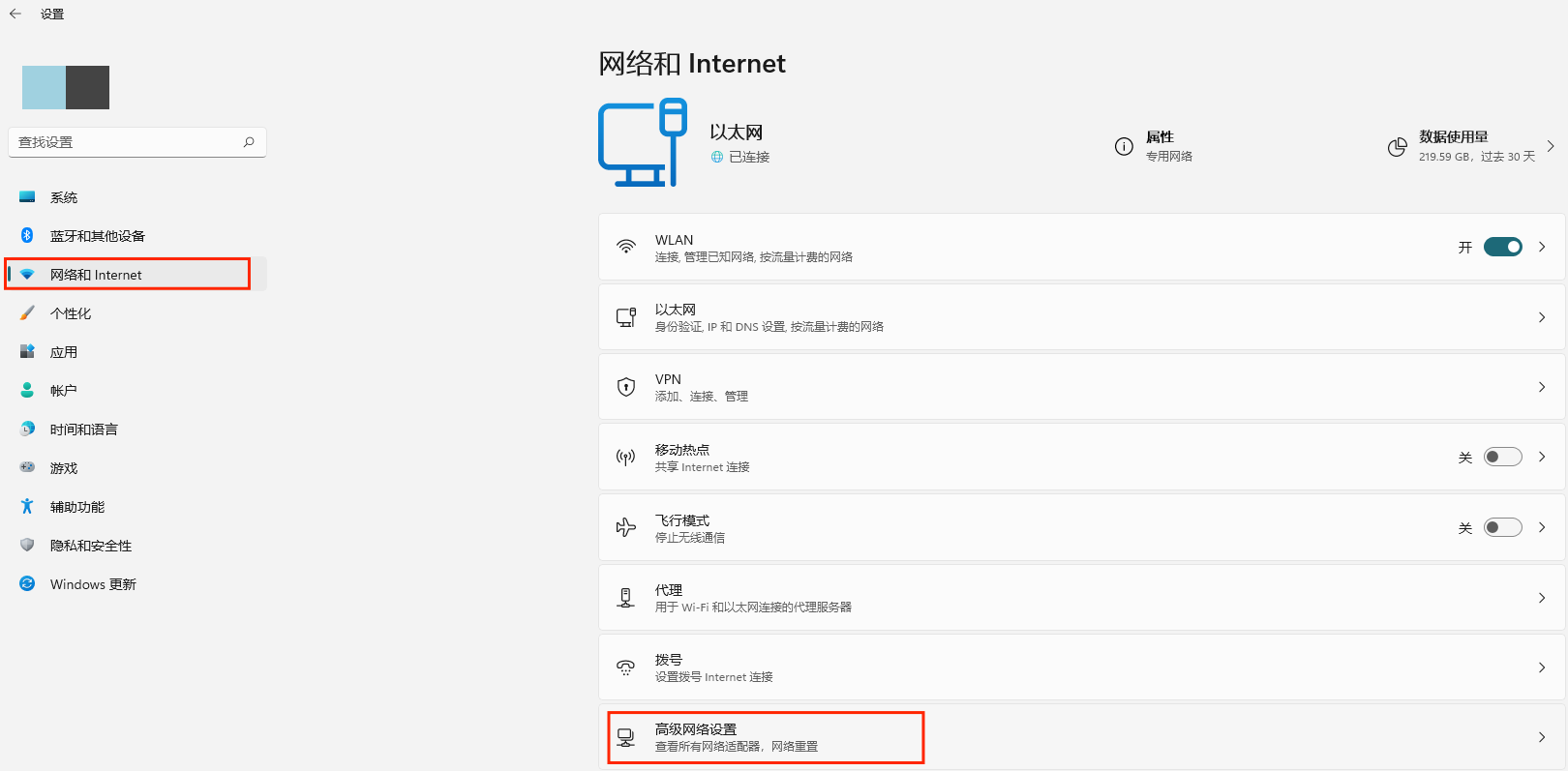1568x771 pixels.
Task: Open 拨号 row chevron arrow
Action: [1542, 667]
